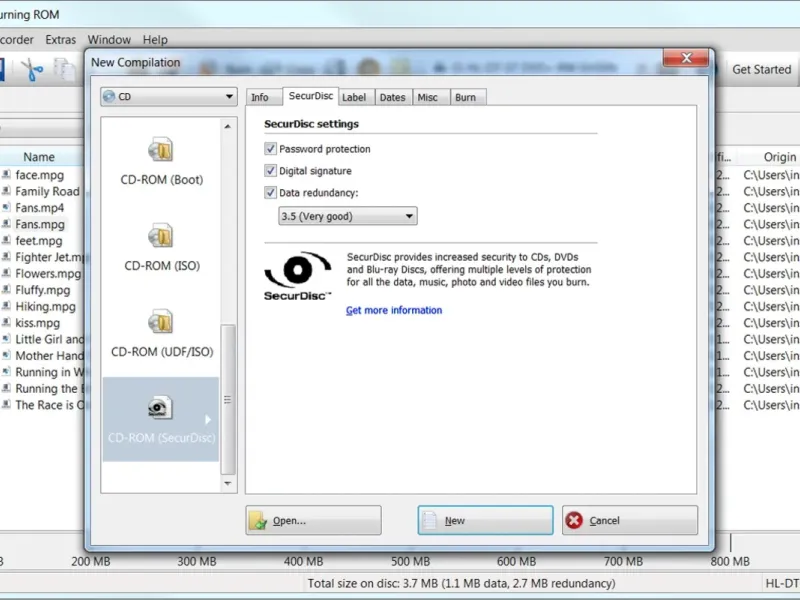Click the file icon next to Flowers.mpg
The image size is (800, 600).
[6, 273]
